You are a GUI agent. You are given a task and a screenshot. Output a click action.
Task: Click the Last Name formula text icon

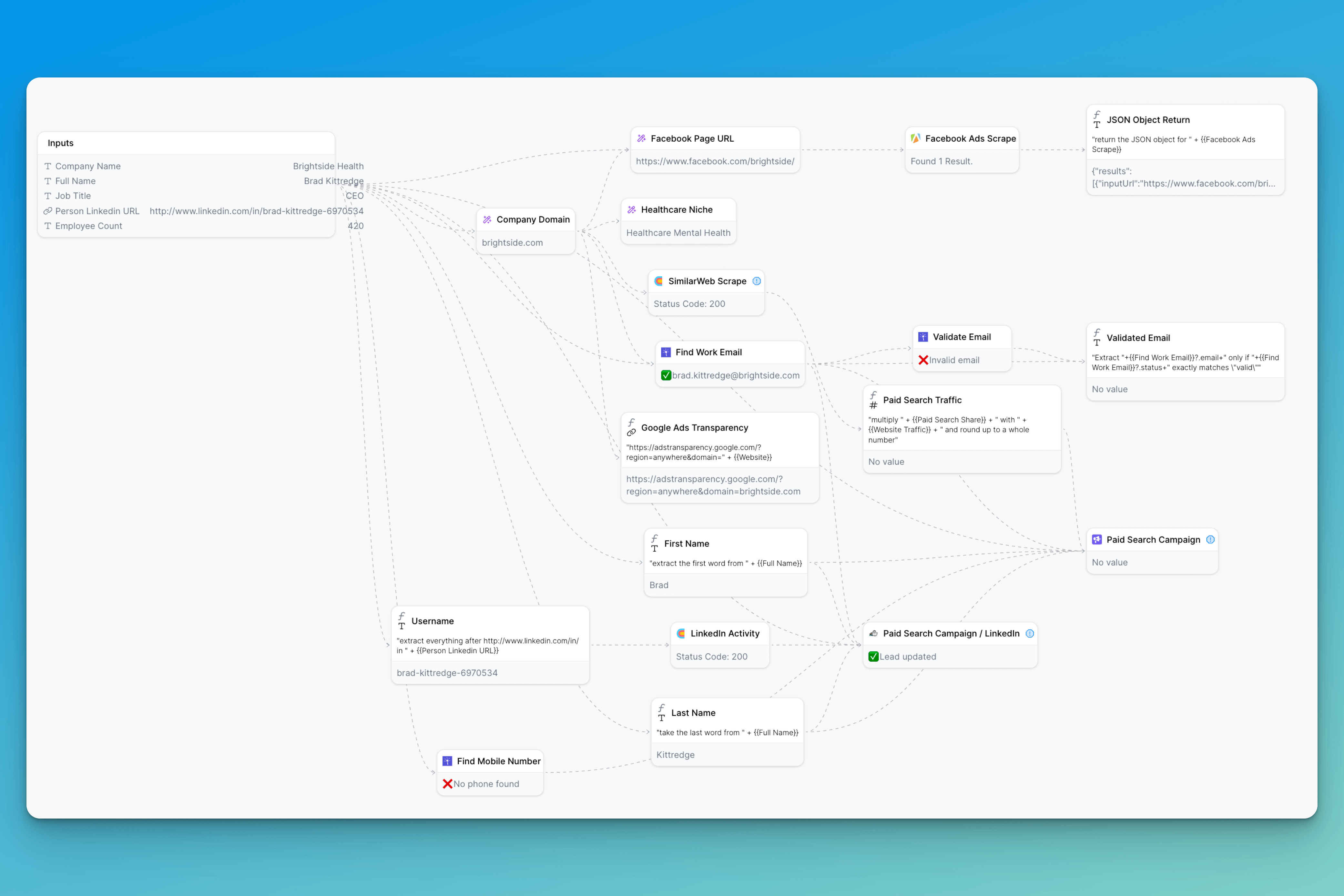(662, 713)
